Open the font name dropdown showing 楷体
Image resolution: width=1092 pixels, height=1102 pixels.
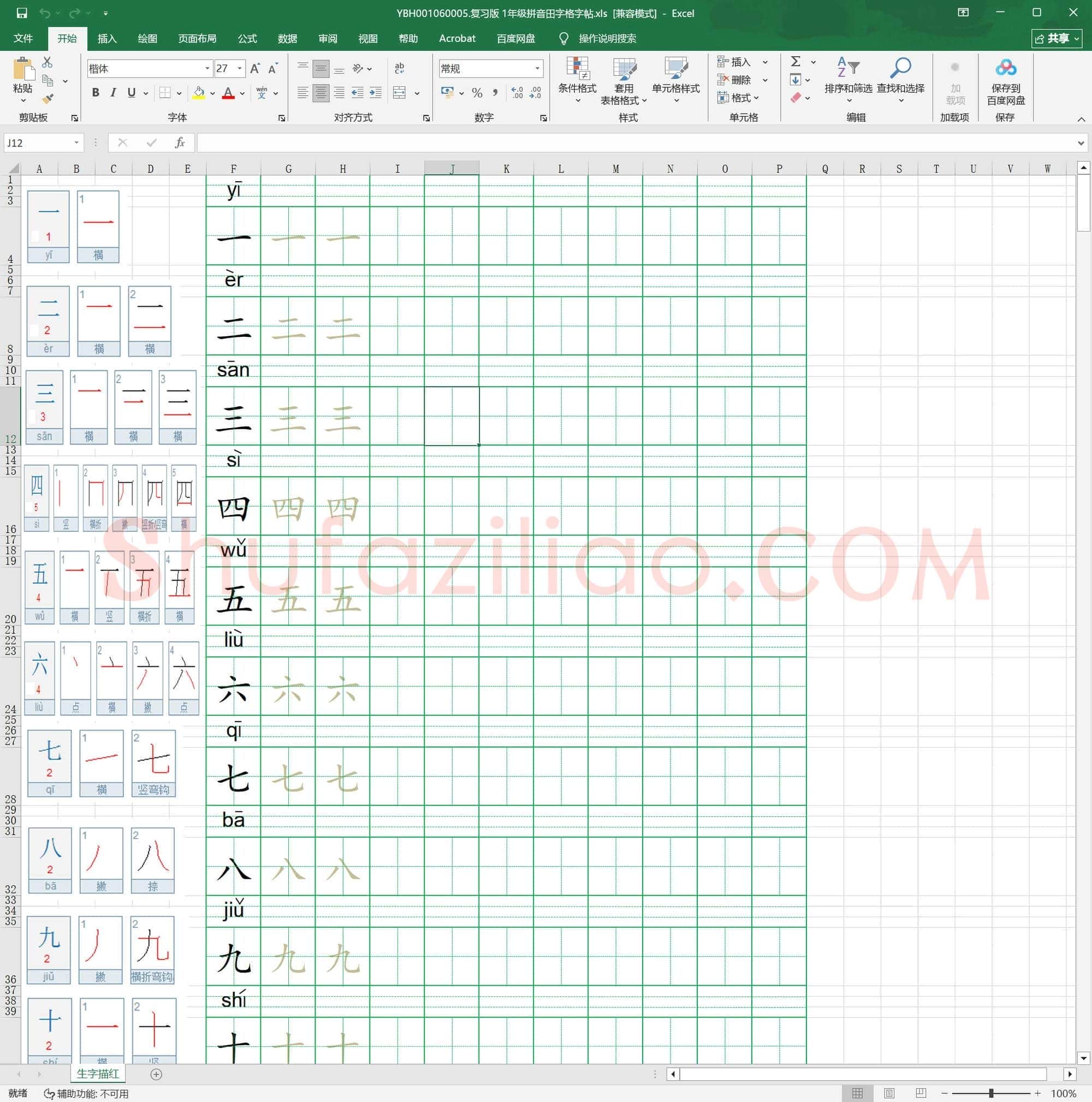[x=150, y=68]
